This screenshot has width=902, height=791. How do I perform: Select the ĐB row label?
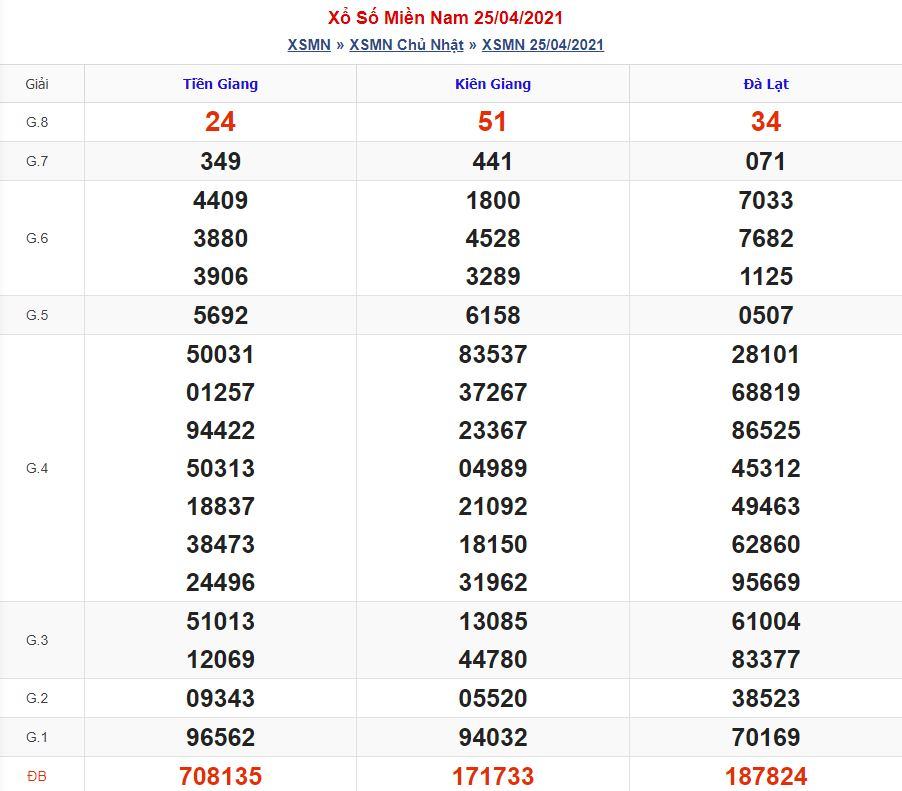coord(37,776)
